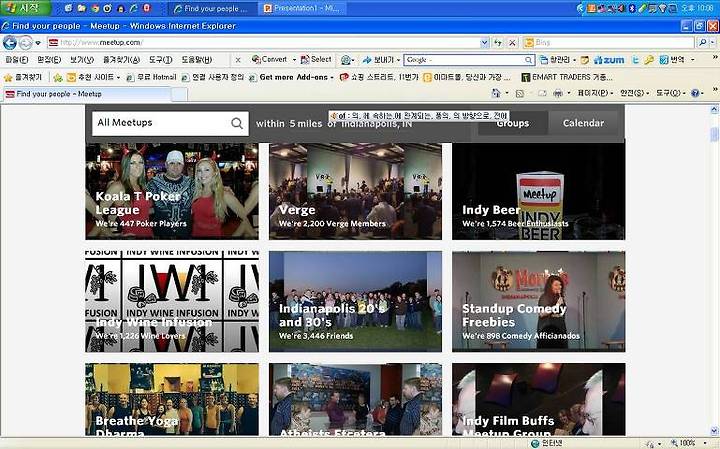
Task: Click the Twitter icon in the toolbar
Action: tap(636, 60)
